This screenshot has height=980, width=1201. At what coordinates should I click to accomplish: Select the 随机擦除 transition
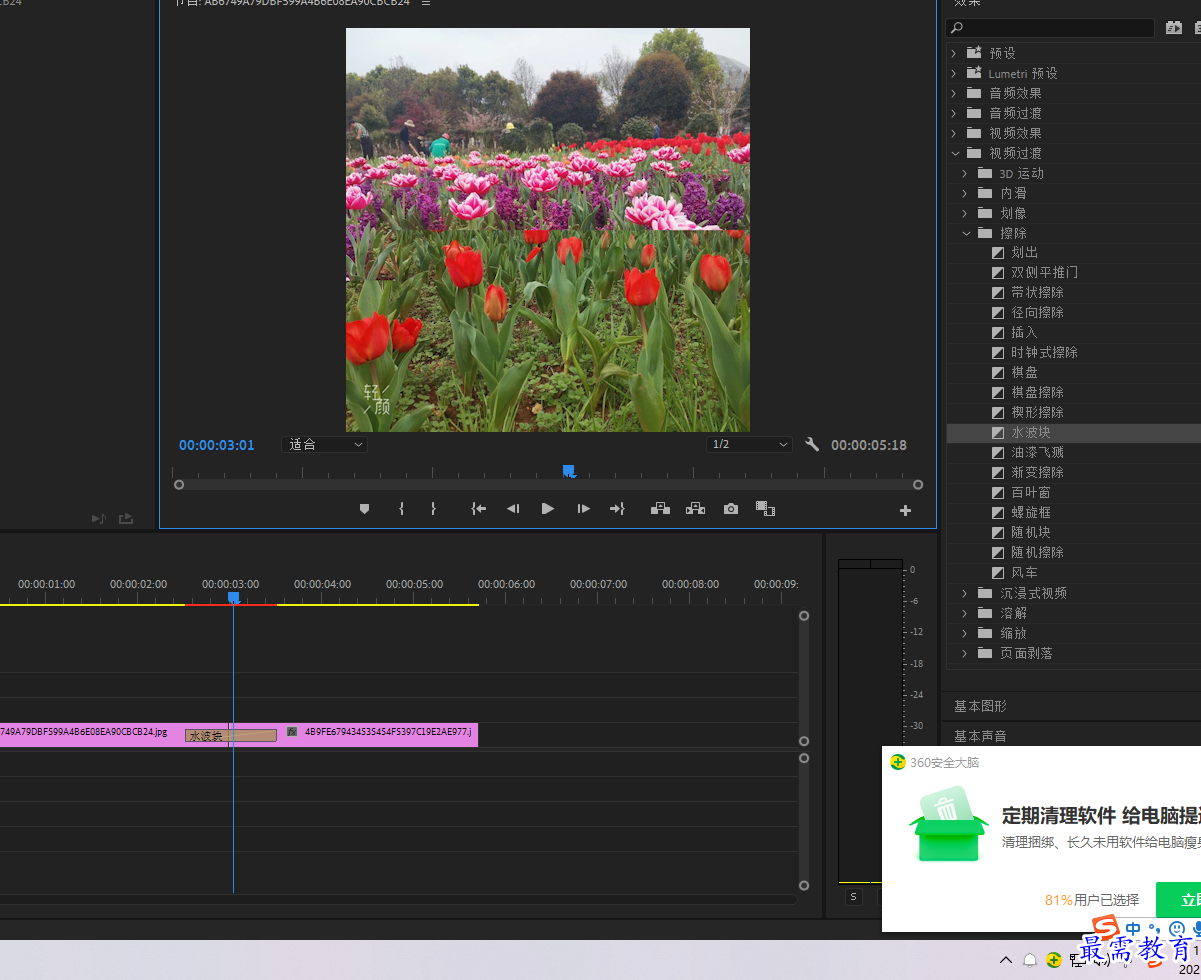point(1037,553)
